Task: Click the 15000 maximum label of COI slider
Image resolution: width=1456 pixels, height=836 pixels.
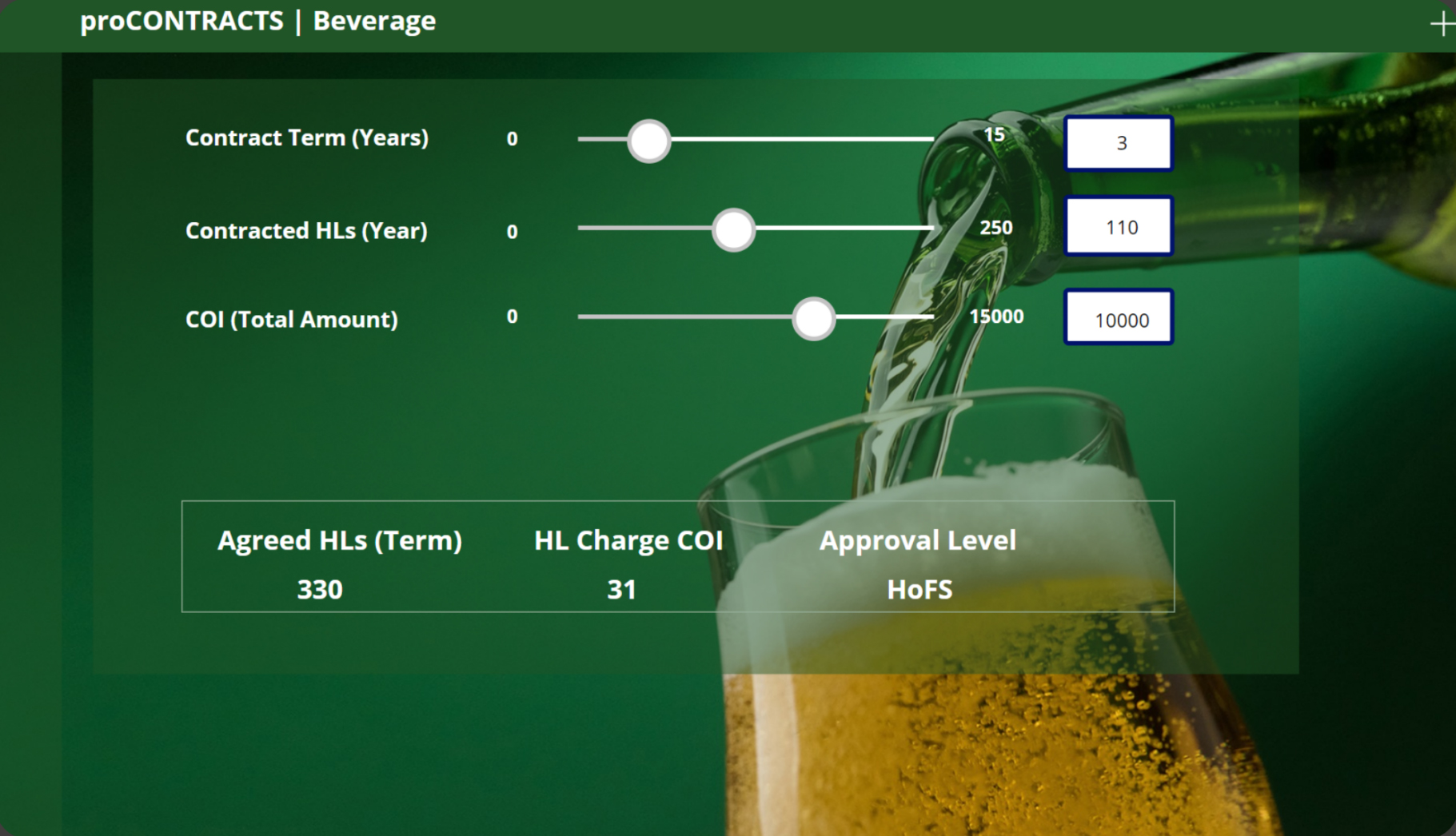Action: (x=996, y=316)
